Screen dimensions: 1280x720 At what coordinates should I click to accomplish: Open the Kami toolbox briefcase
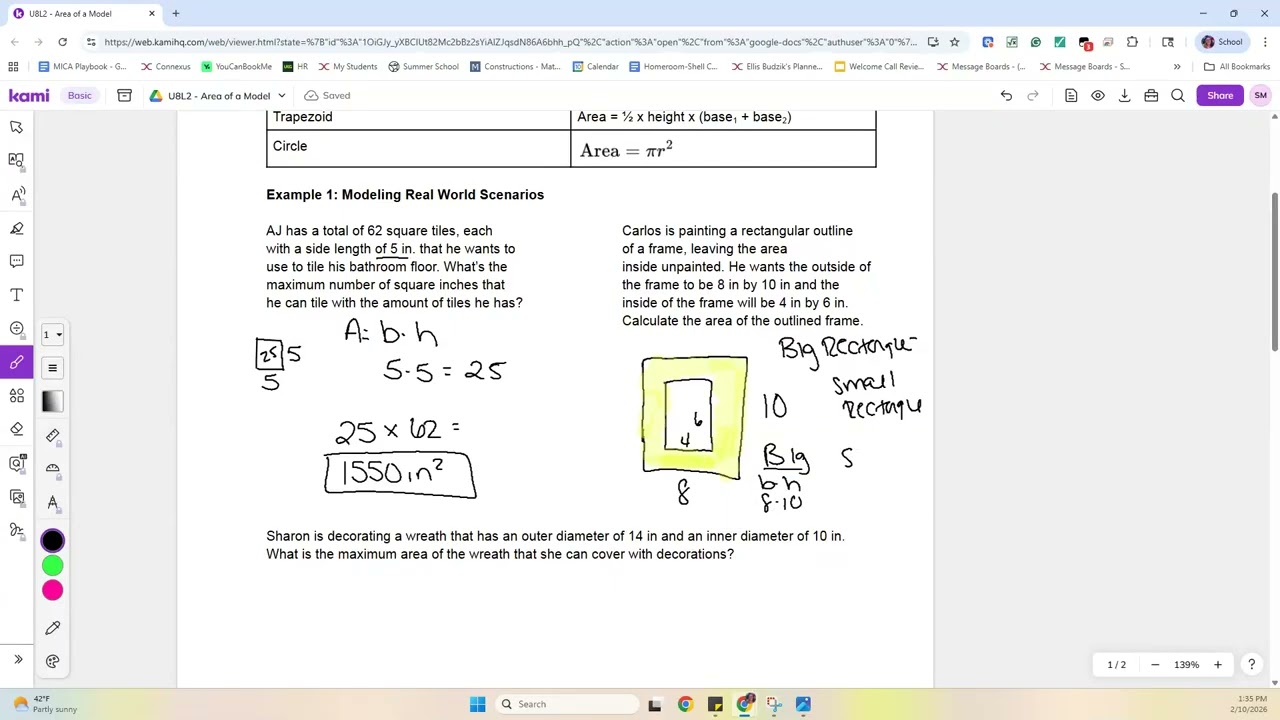[x=1151, y=95]
